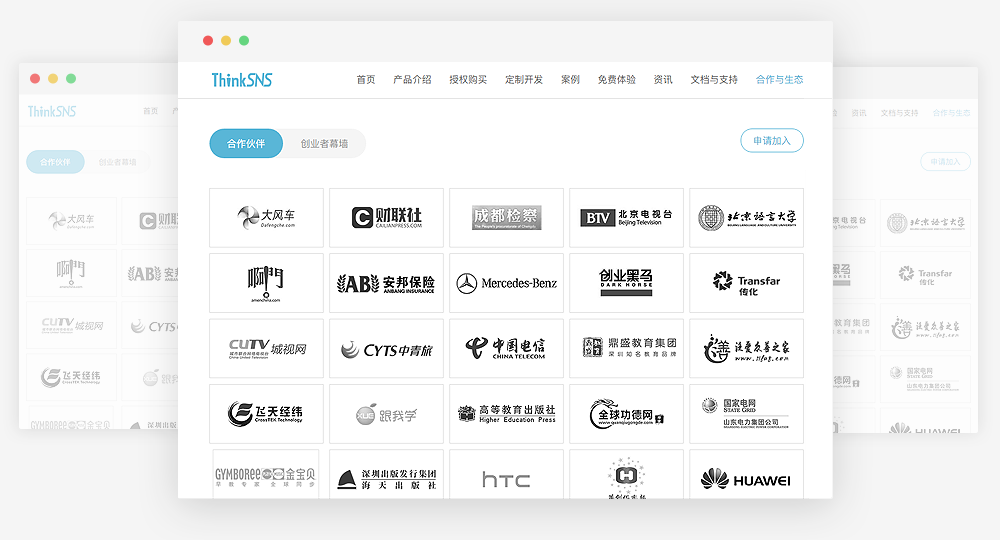Click Huawei logo in right background window
Viewport: 1000px width, 540px height.
coord(925,429)
